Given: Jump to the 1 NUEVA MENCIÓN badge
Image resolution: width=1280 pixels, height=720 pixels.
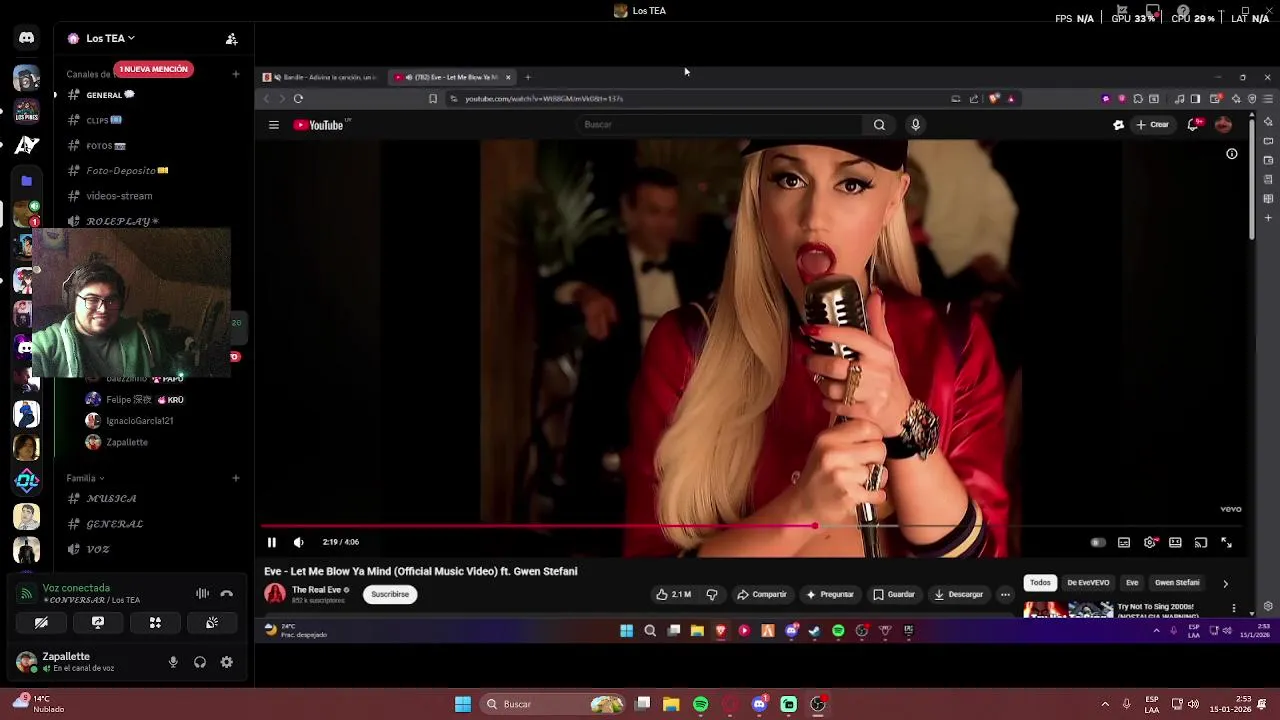Looking at the screenshot, I should coord(153,69).
